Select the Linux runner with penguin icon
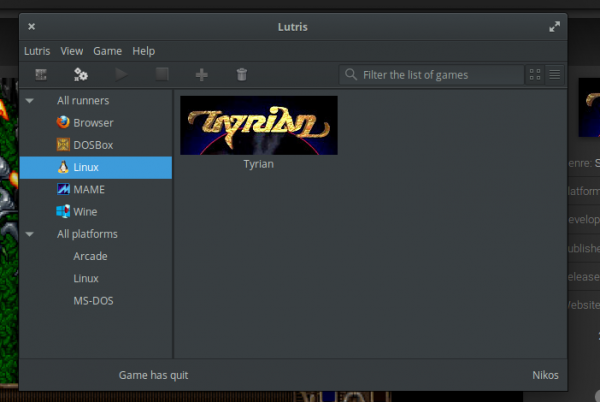The width and height of the screenshot is (600, 402). 96,167
